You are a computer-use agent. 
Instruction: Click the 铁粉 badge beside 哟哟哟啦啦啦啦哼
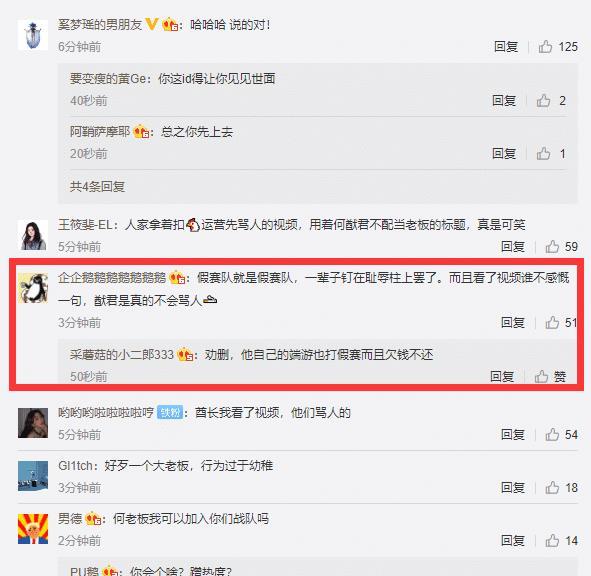point(170,412)
